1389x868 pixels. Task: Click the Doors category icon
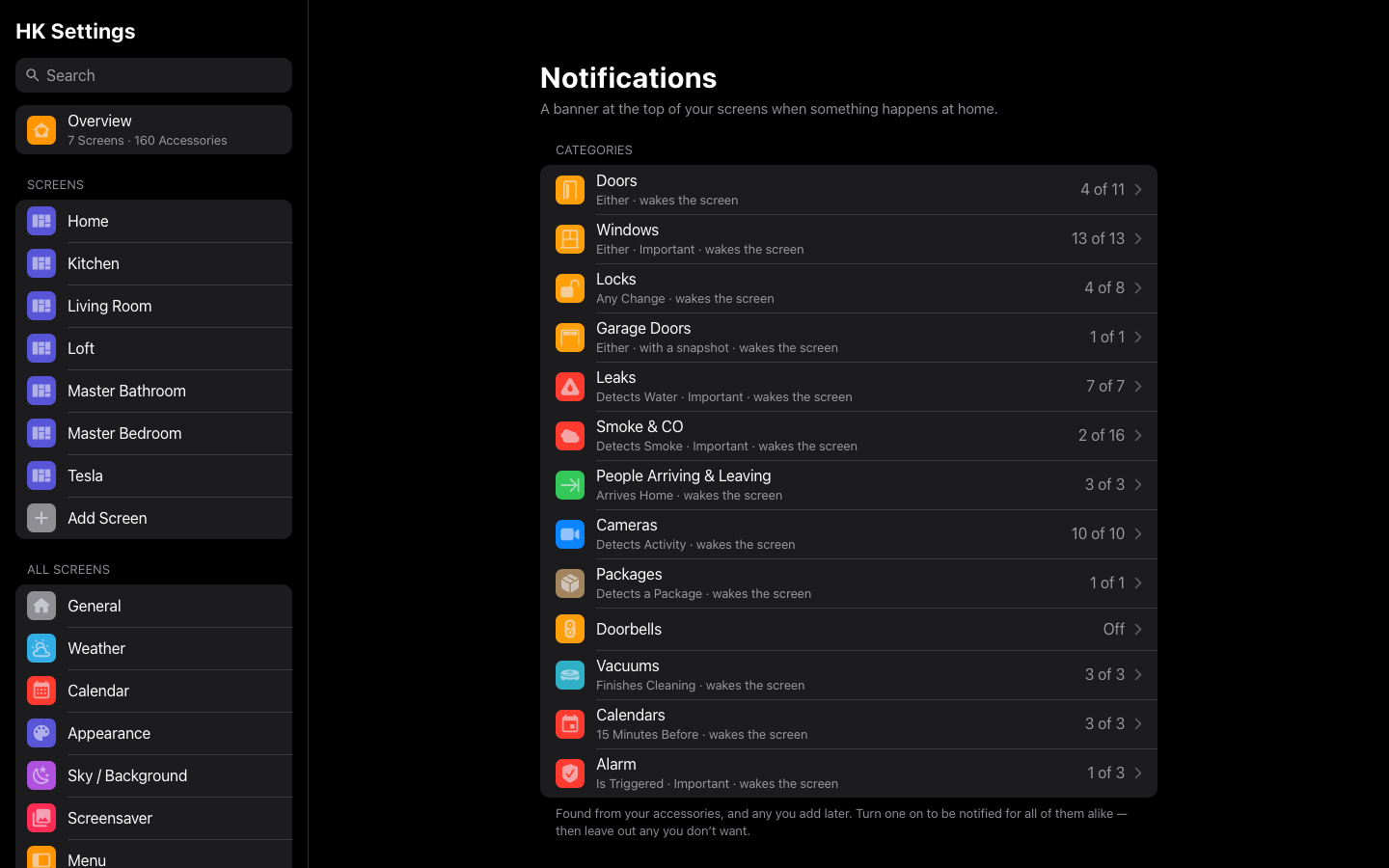tap(570, 190)
